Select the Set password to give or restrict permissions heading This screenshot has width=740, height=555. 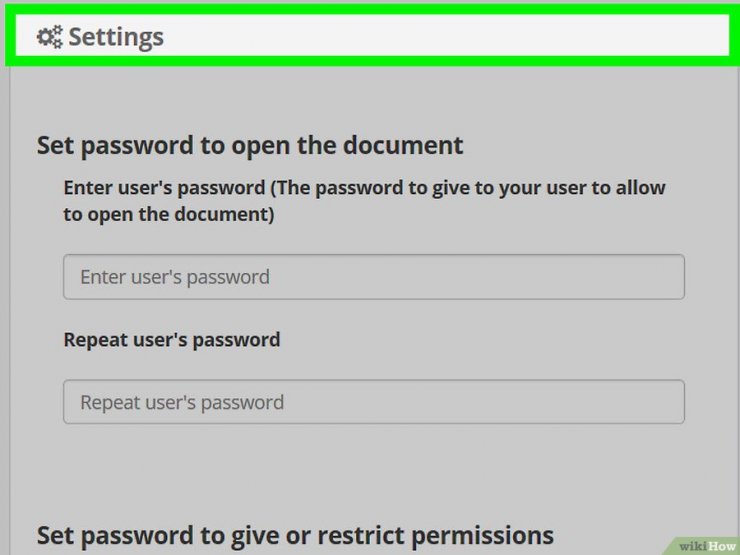click(x=295, y=536)
